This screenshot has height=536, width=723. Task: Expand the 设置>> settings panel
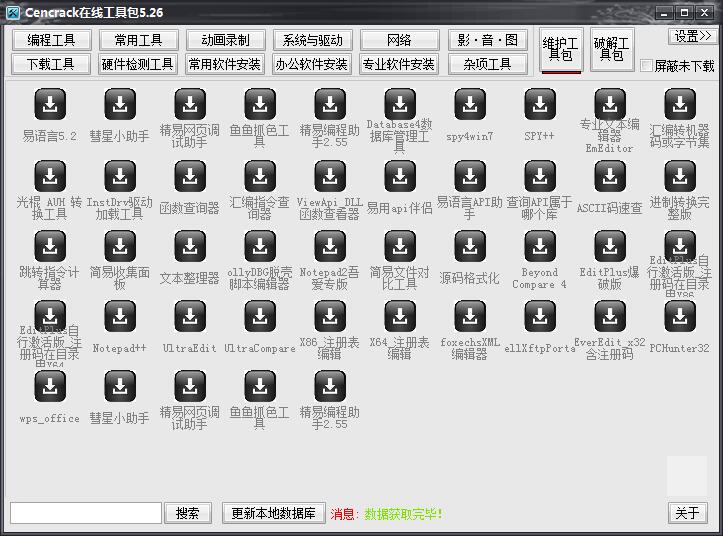tap(693, 36)
